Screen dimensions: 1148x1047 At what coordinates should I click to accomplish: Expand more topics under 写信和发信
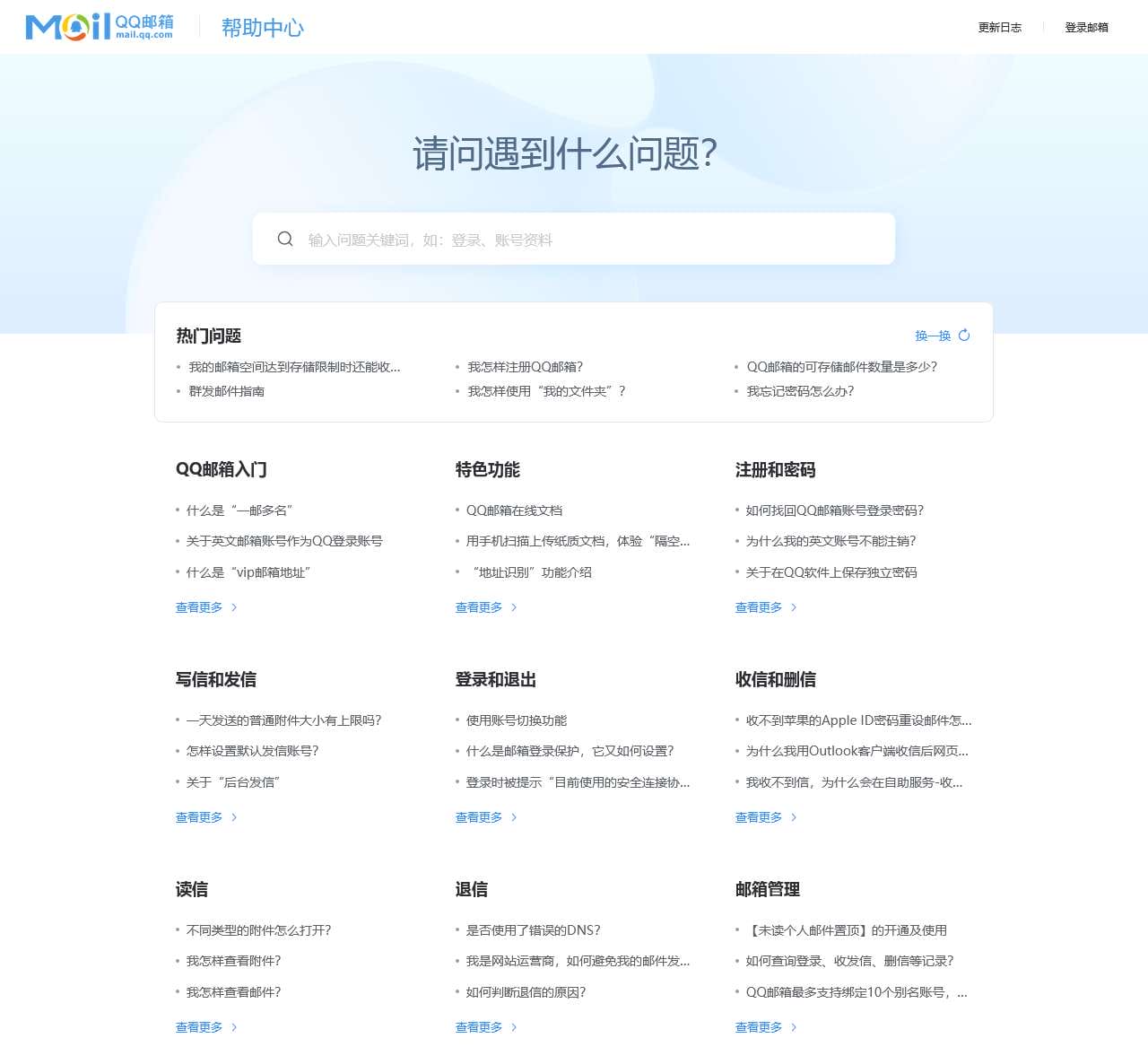click(200, 817)
